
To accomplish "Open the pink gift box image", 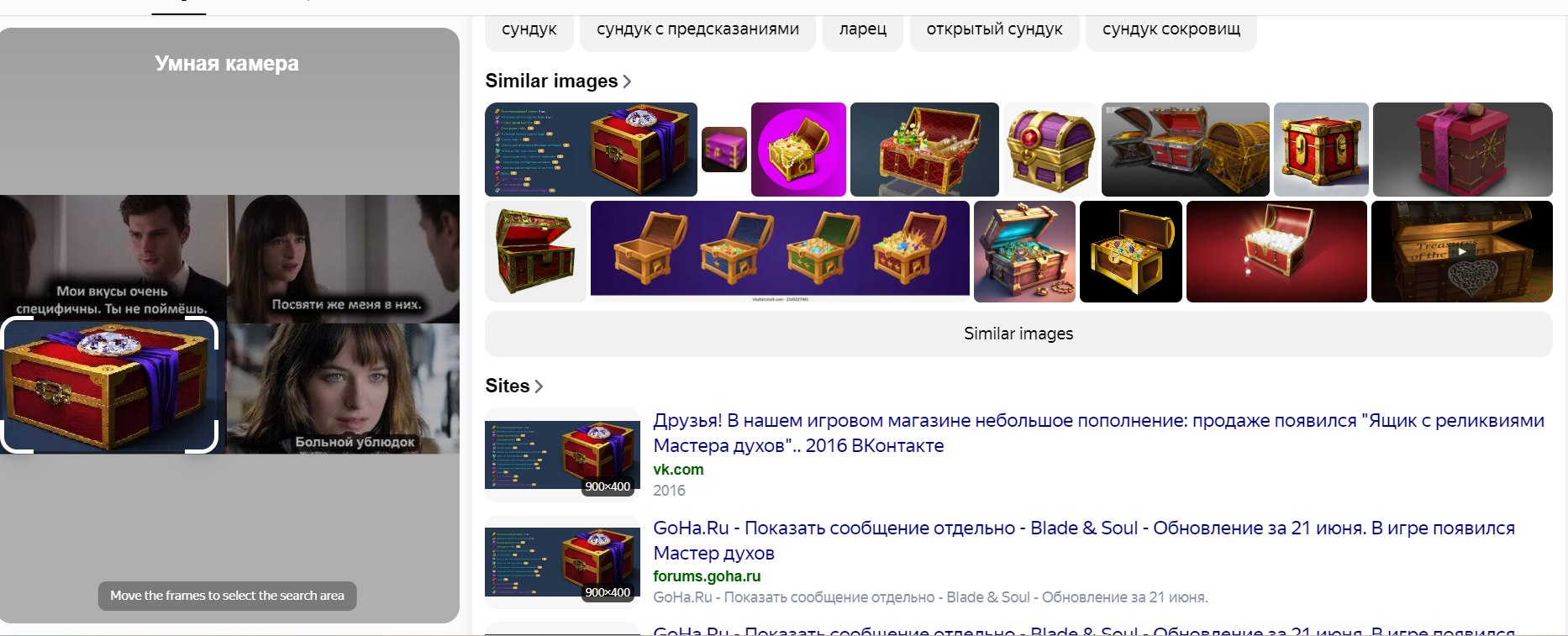I will coord(1462,150).
